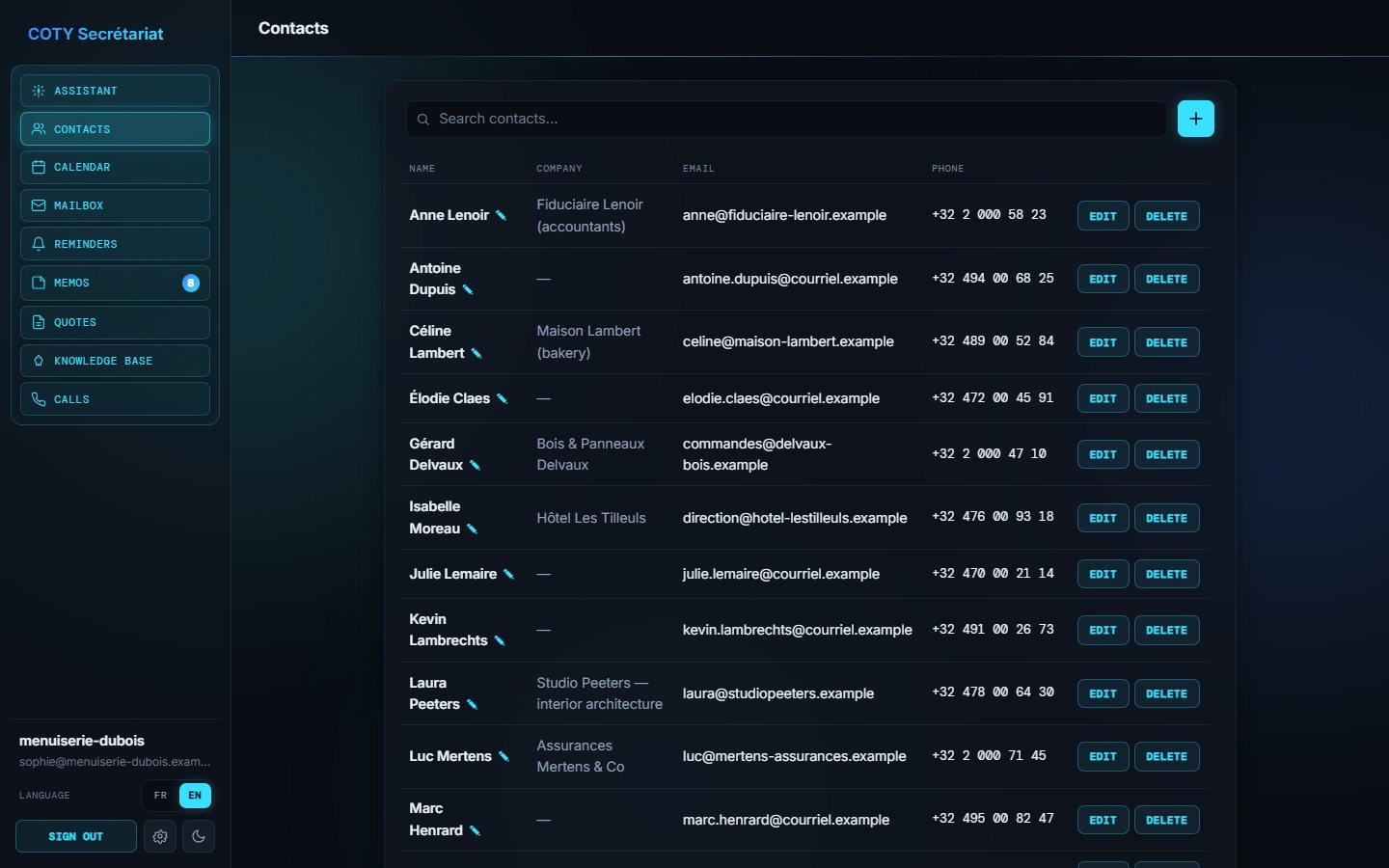Switch language to EN

(x=195, y=796)
